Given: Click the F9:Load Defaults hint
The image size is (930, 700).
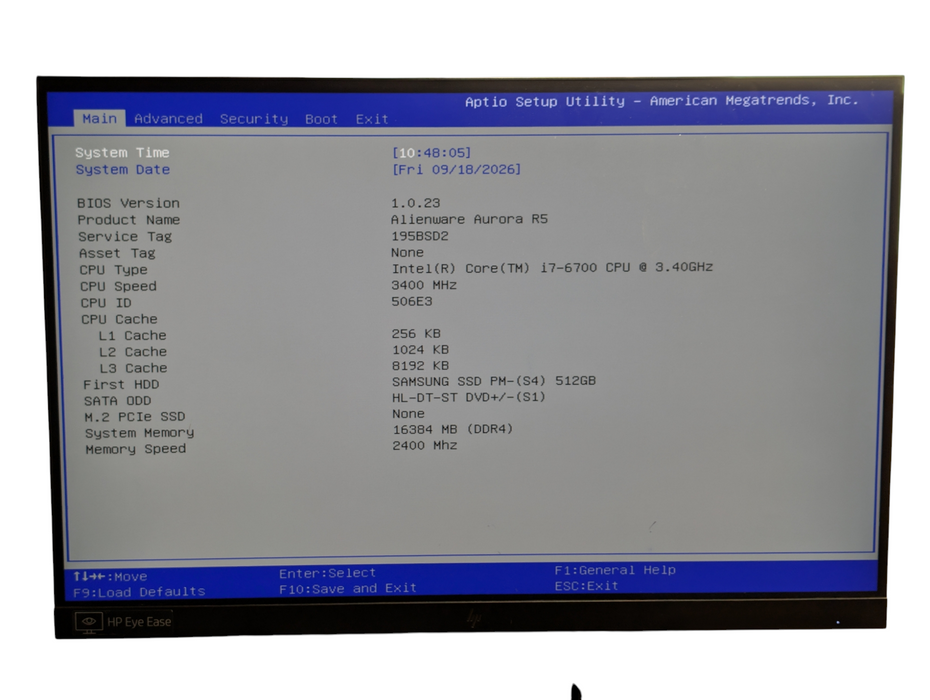Looking at the screenshot, I should 139,592.
